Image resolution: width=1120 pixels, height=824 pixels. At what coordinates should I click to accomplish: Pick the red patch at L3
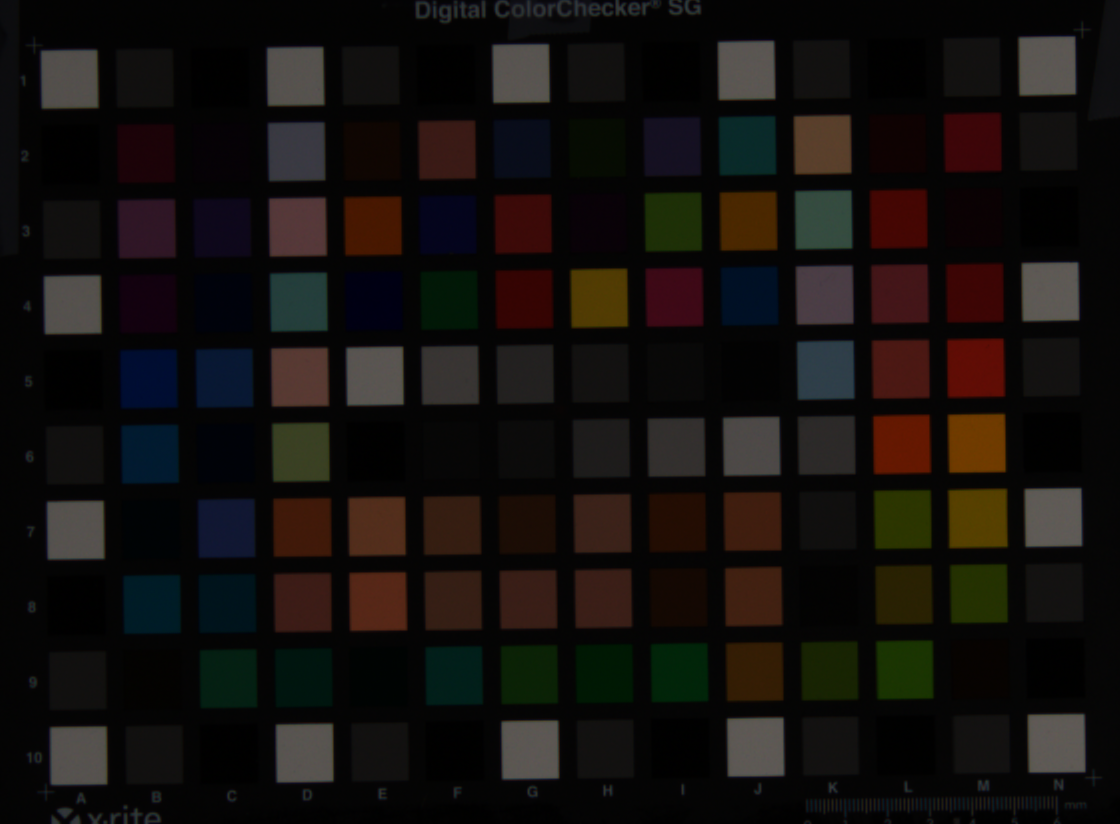899,218
